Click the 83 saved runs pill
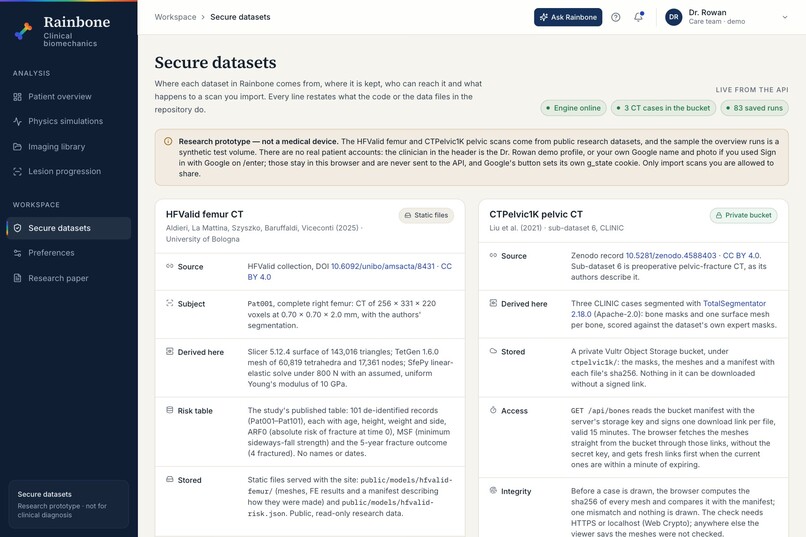Viewport: 806px width, 537px height. tap(754, 108)
